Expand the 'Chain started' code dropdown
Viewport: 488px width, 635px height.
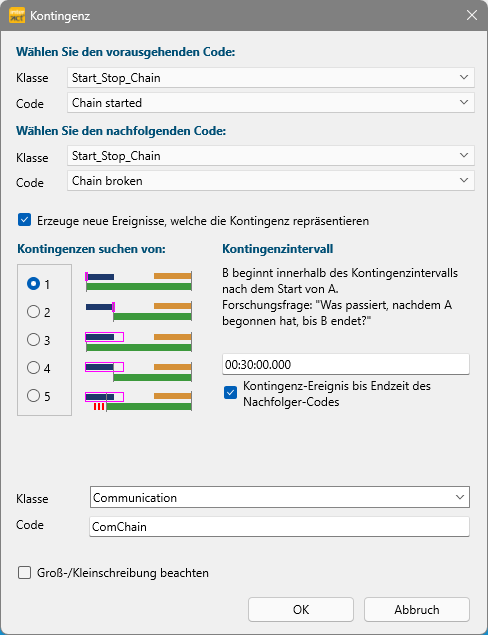[x=271, y=102]
